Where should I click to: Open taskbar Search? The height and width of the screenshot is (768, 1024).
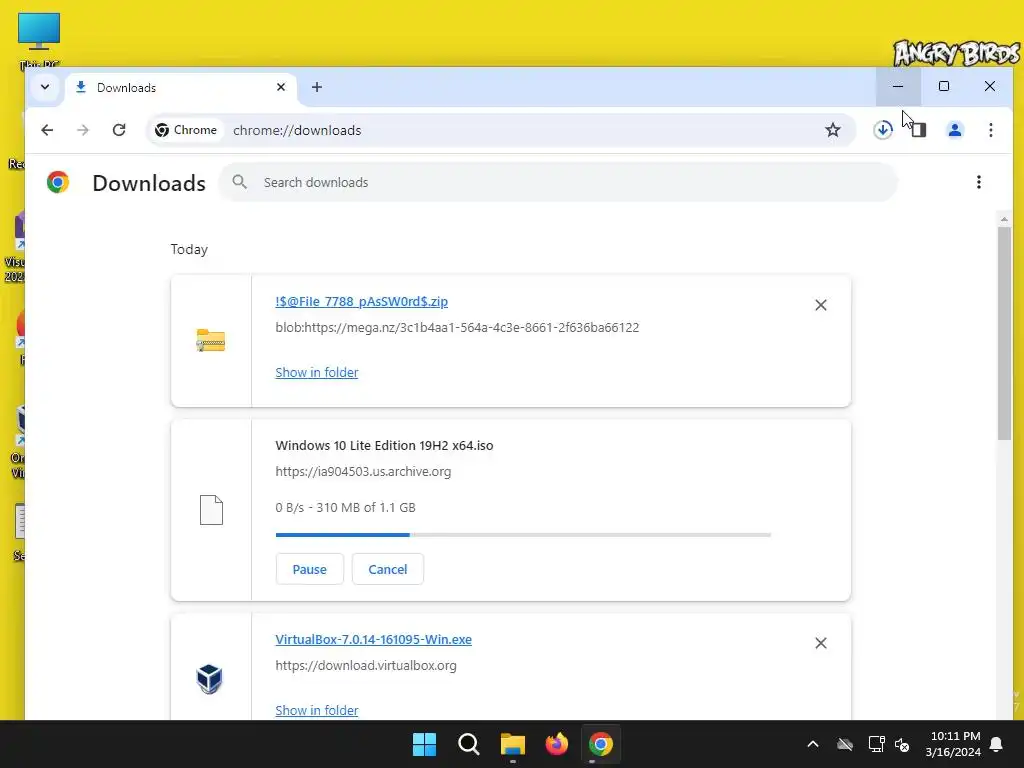(469, 744)
